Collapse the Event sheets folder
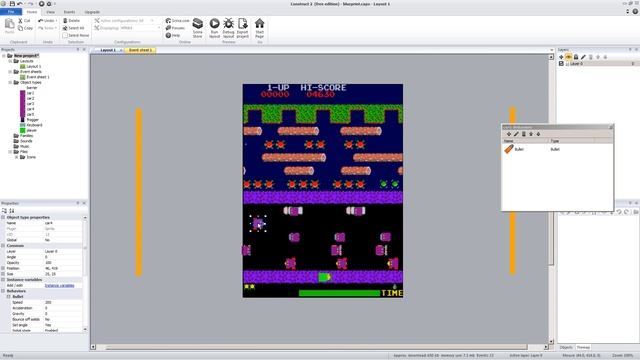Image resolution: width=640 pixels, height=360 pixels. (x=10, y=71)
